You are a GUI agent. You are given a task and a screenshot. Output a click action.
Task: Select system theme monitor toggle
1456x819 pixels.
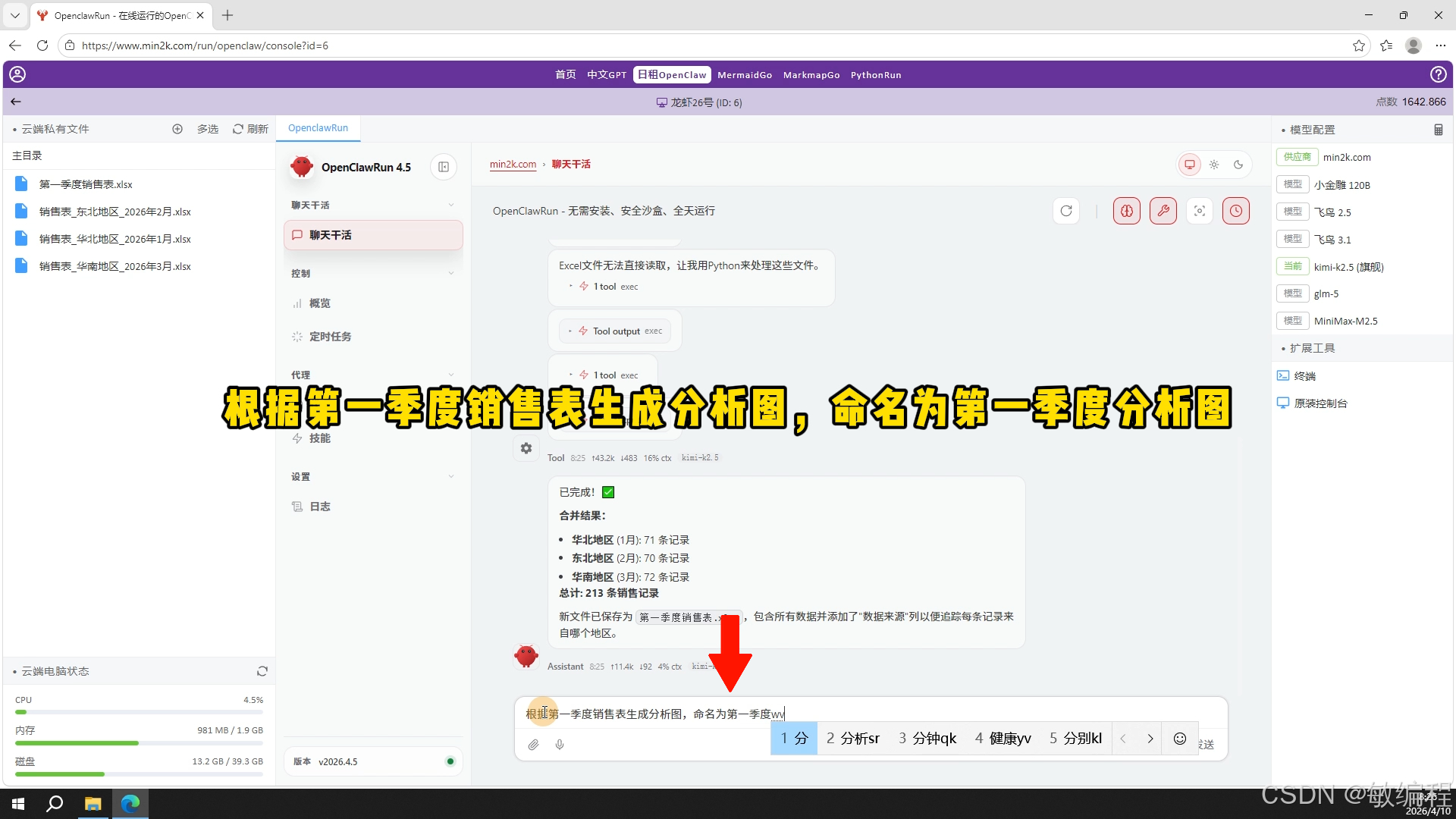coord(1189,164)
